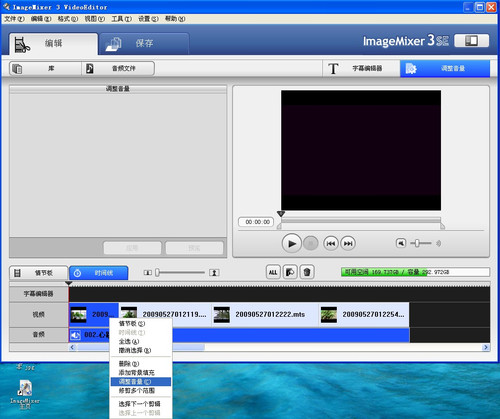This screenshot has width=500, height=419.
Task: Choose 修剪多个范围 in context menu
Action: pos(140,391)
